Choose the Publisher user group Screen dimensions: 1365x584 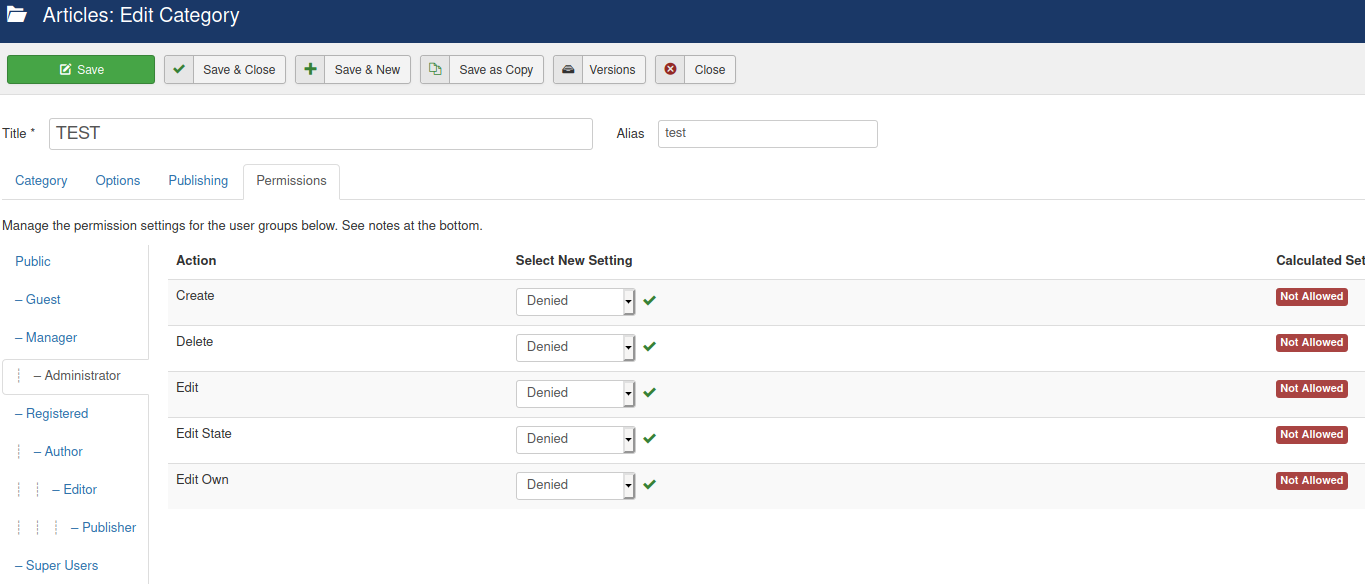pyautogui.click(x=108, y=527)
